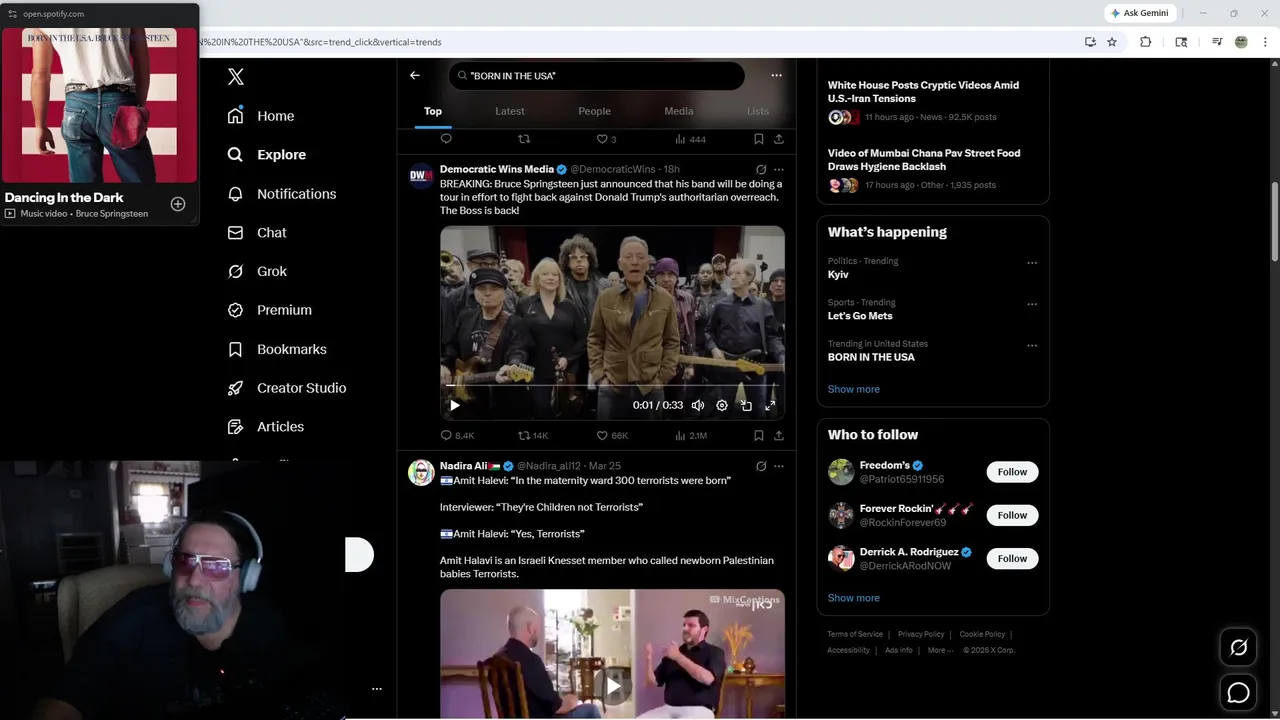1280x720 pixels.
Task: Open Premium in sidebar
Action: tap(270, 310)
